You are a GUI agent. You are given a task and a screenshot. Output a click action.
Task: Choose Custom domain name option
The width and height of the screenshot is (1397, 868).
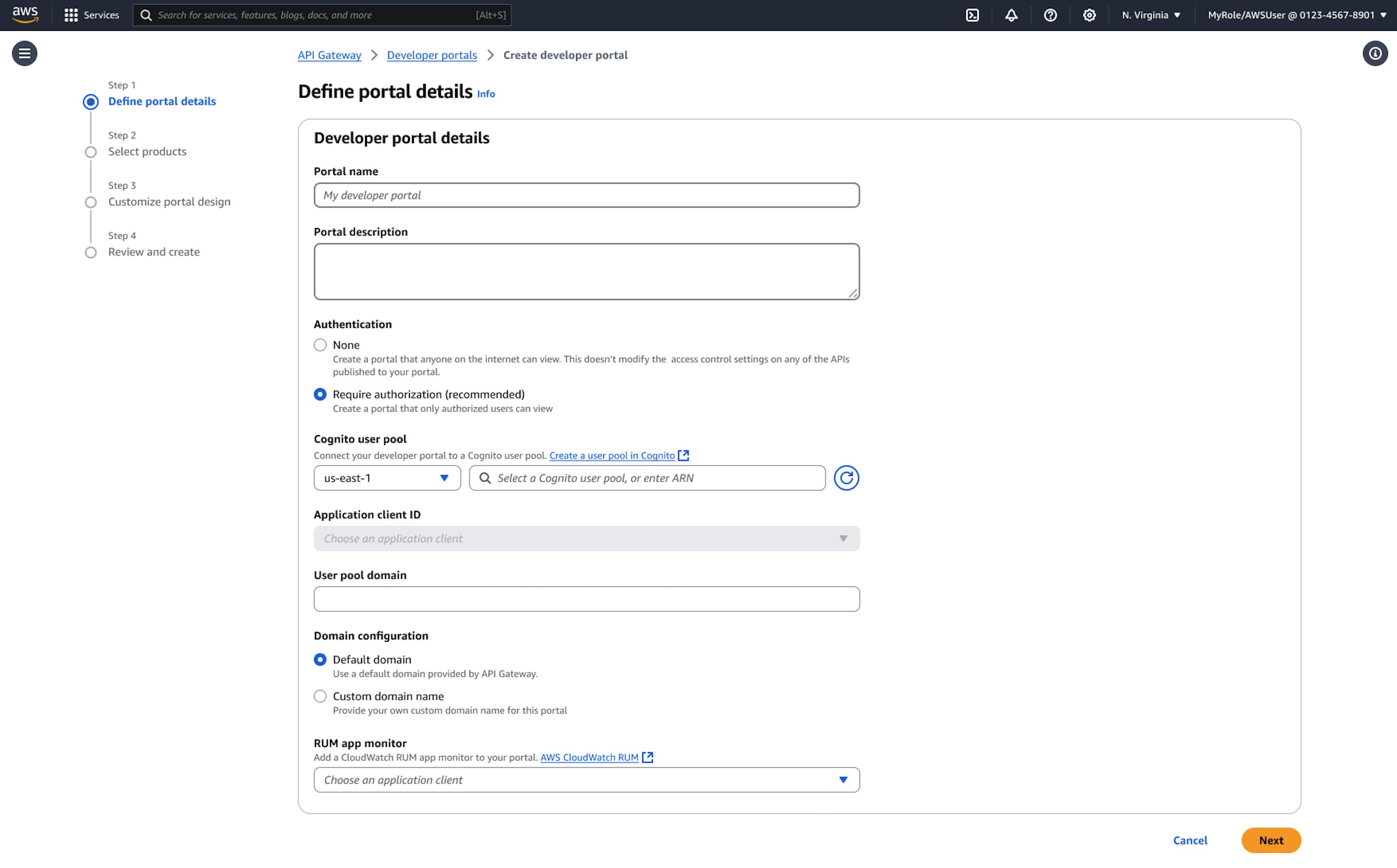(320, 696)
